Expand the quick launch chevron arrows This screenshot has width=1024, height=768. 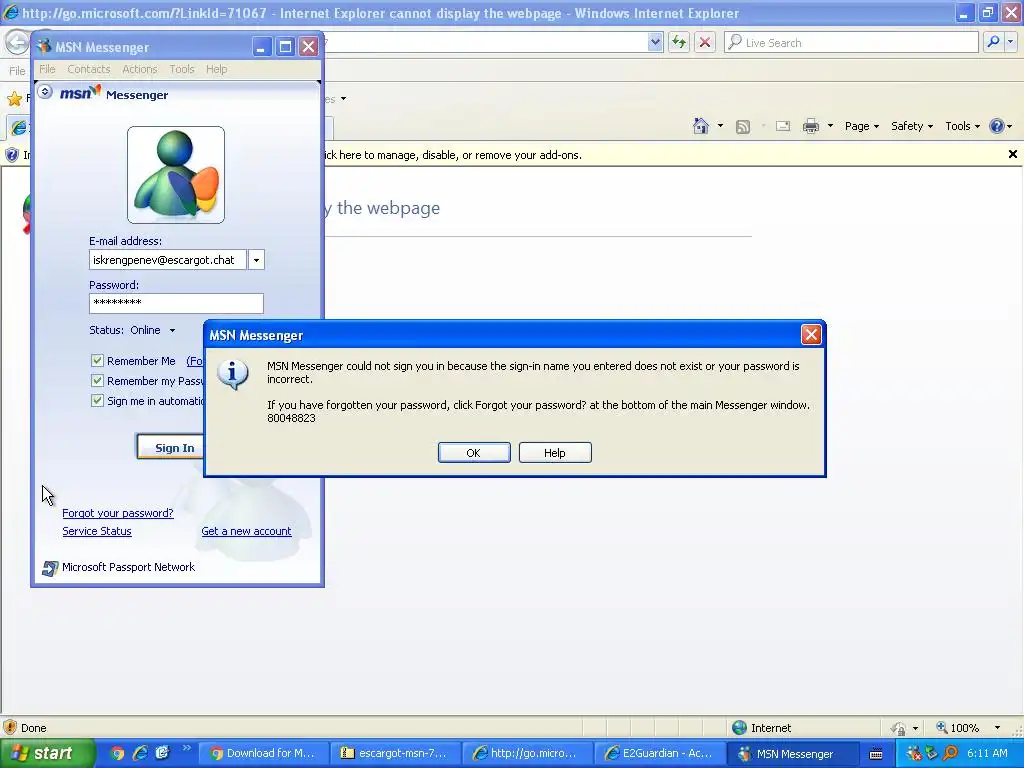pyautogui.click(x=187, y=748)
